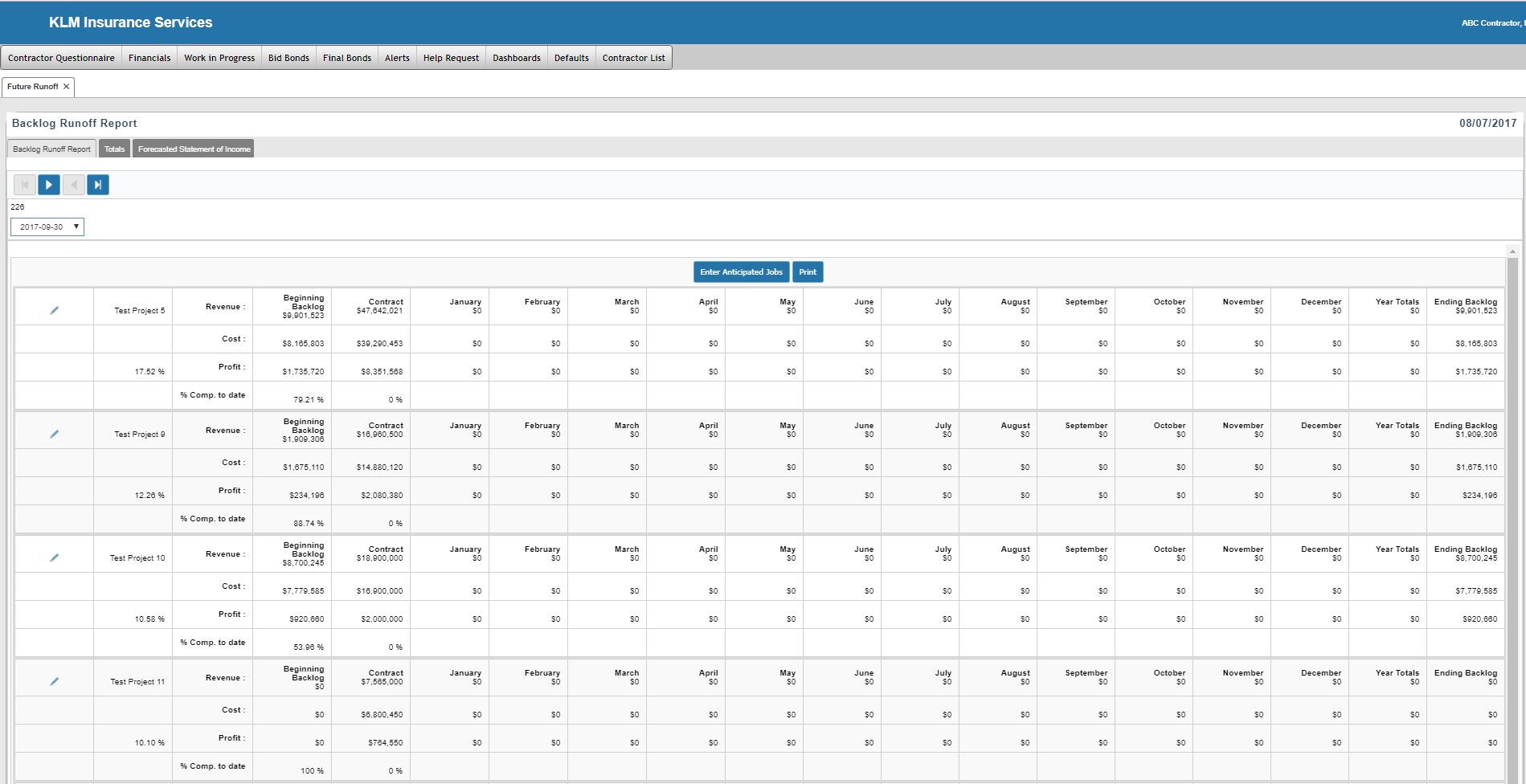Viewport: 1526px width, 784px height.
Task: Open the Forecasted Statement of Income tab
Action: pos(194,149)
